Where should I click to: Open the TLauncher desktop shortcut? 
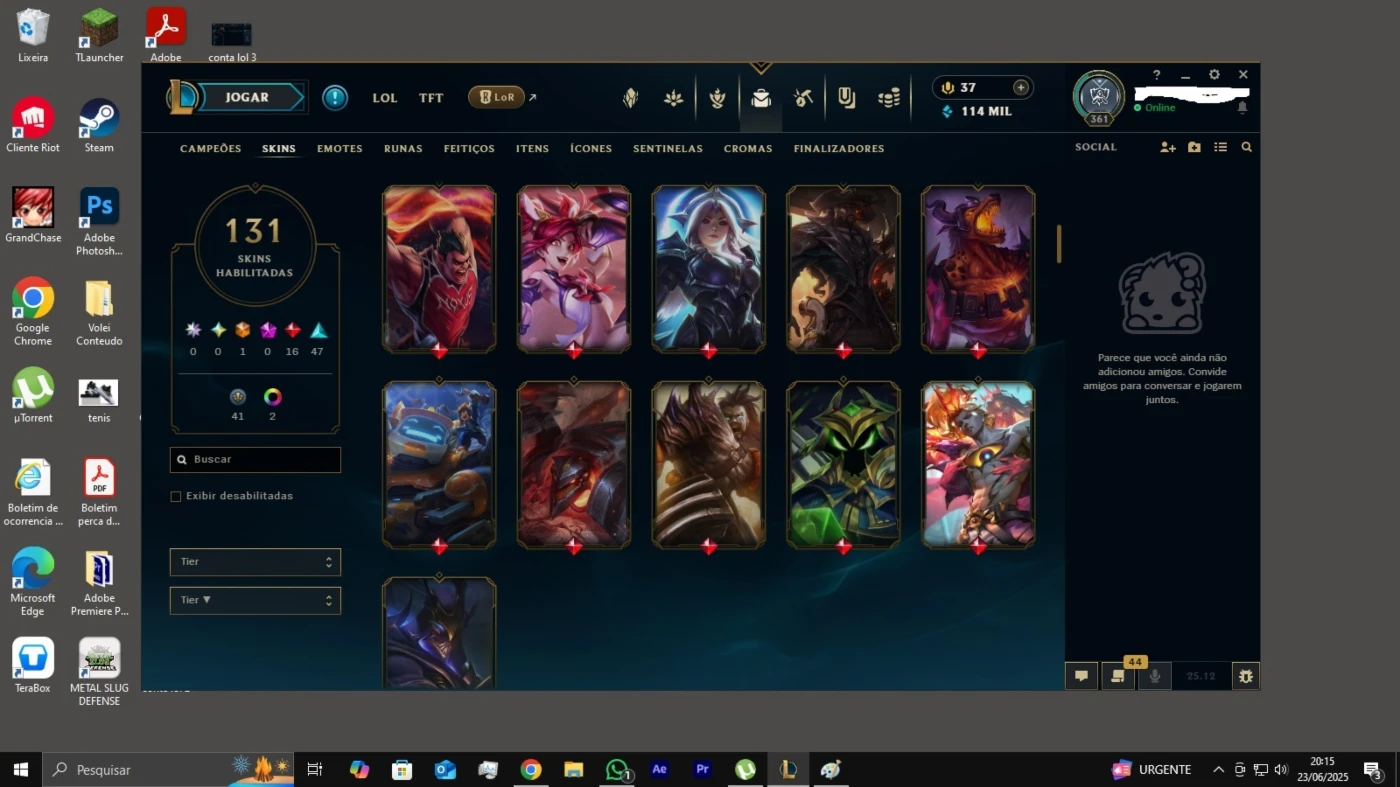99,35
